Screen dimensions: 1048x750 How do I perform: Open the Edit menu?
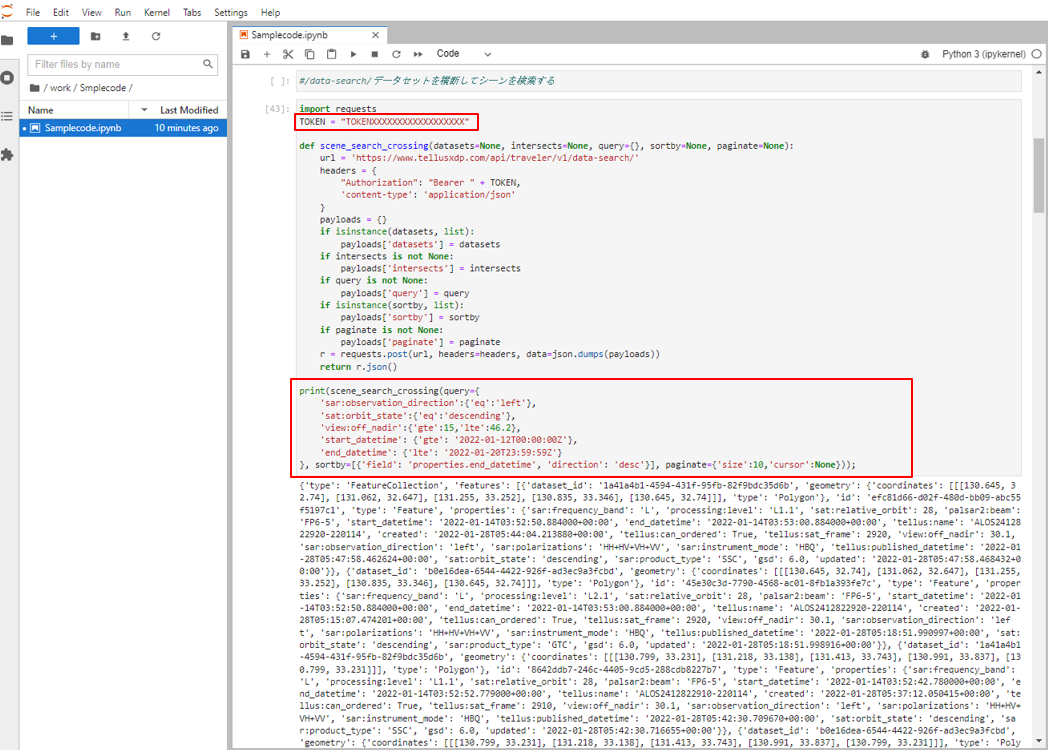point(61,12)
